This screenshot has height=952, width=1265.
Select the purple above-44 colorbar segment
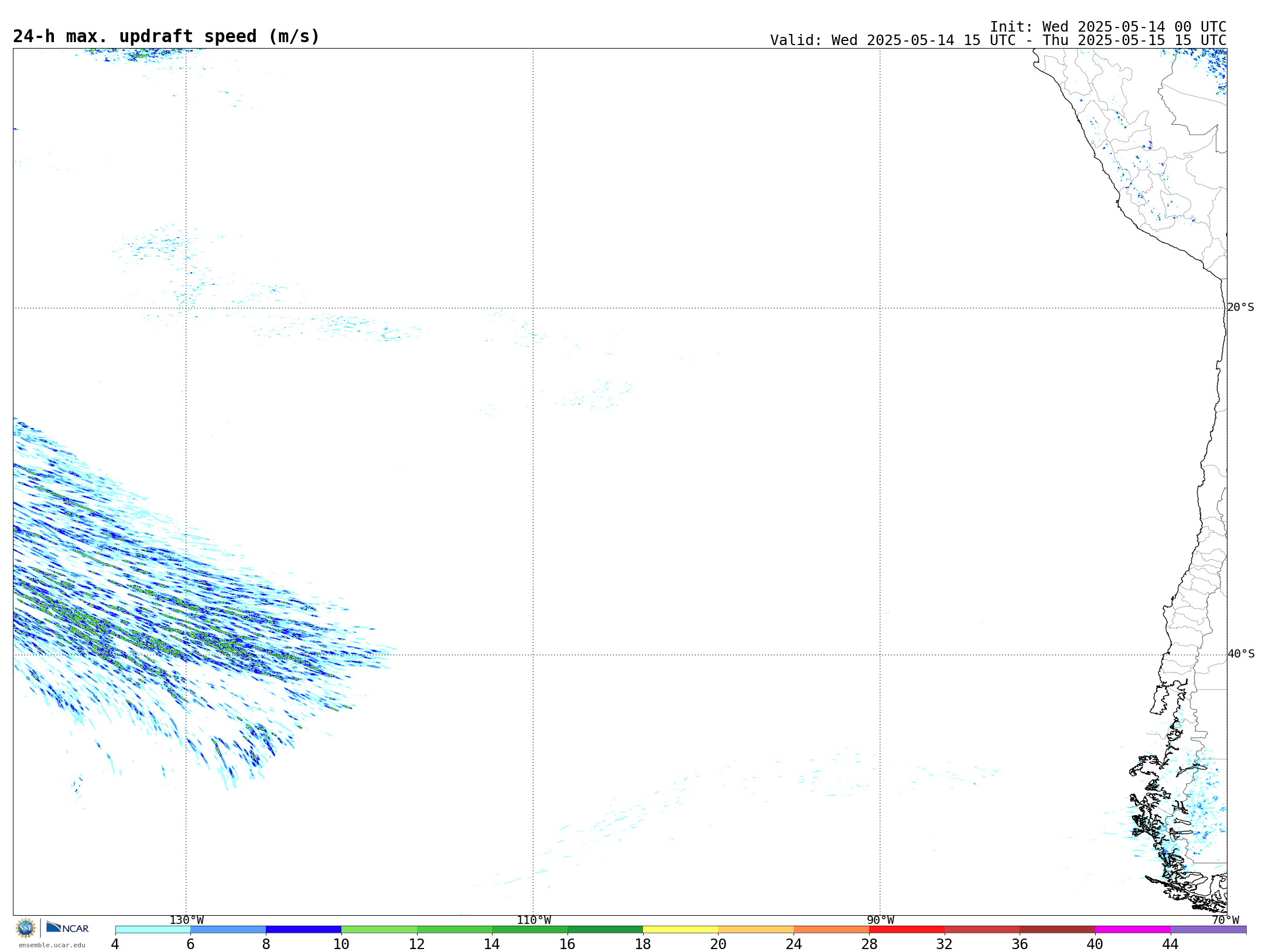pyautogui.click(x=1209, y=930)
